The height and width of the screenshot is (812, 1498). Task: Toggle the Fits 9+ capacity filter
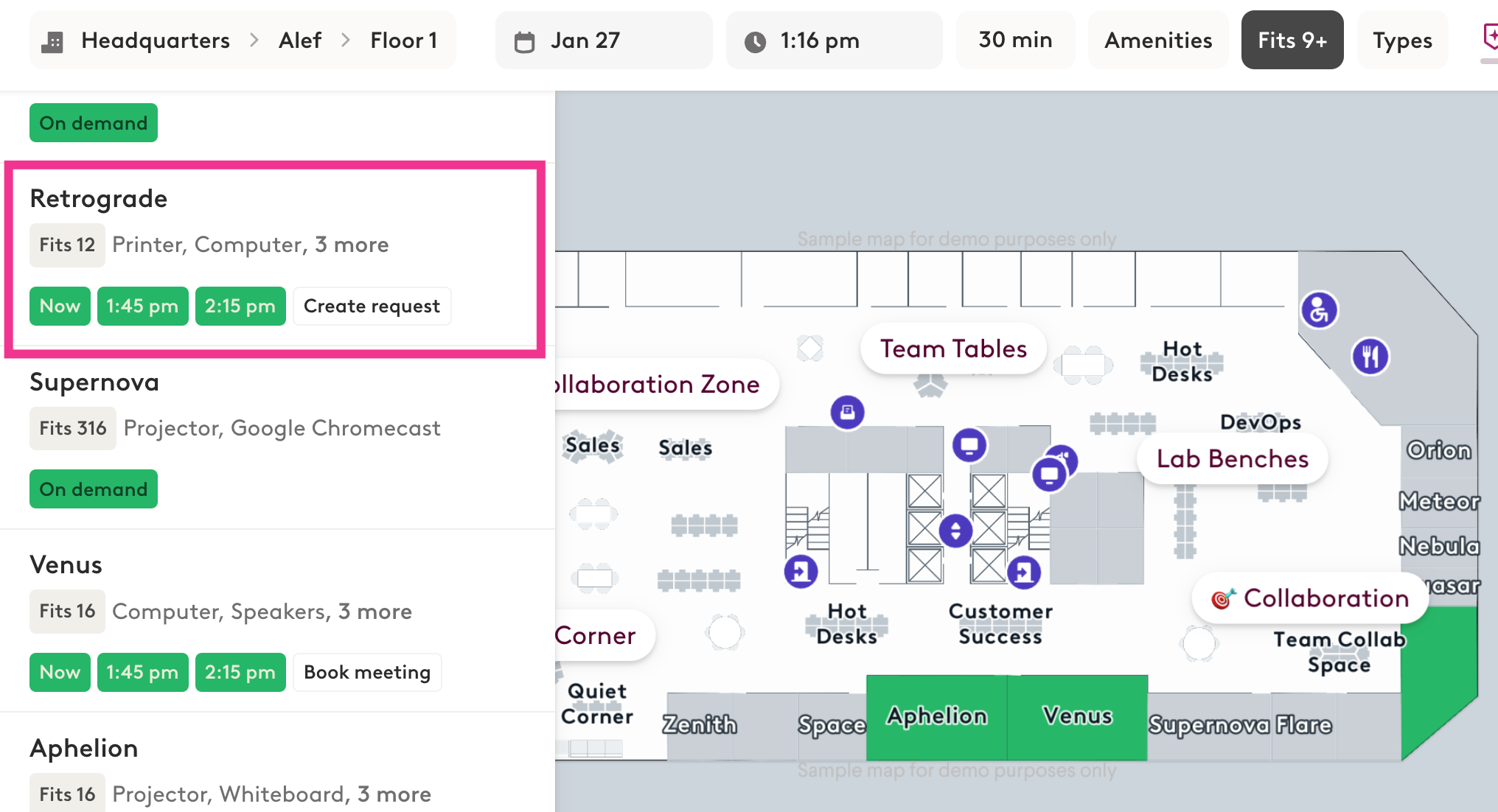[x=1292, y=41]
